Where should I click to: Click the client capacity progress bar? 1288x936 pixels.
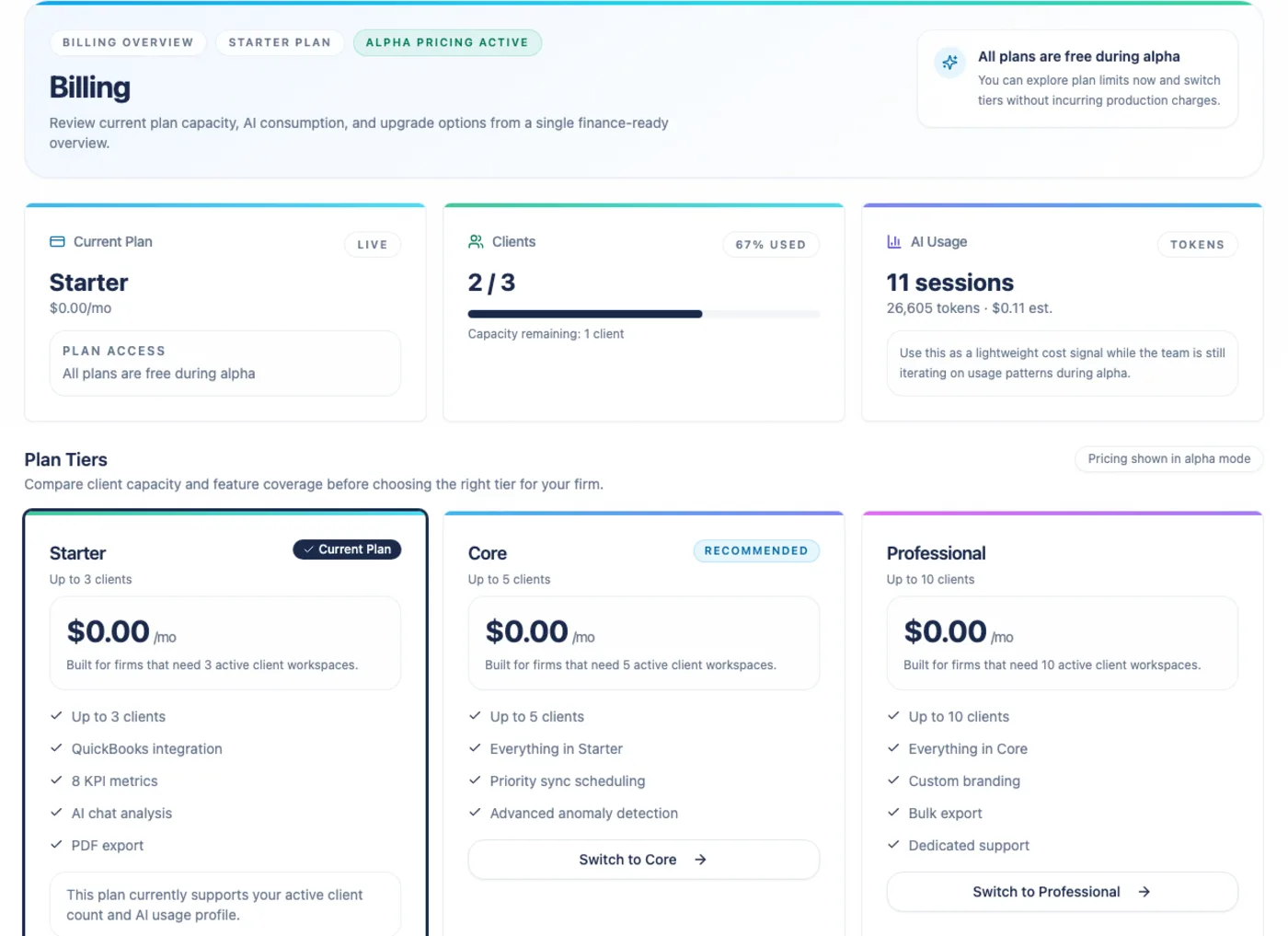click(643, 314)
